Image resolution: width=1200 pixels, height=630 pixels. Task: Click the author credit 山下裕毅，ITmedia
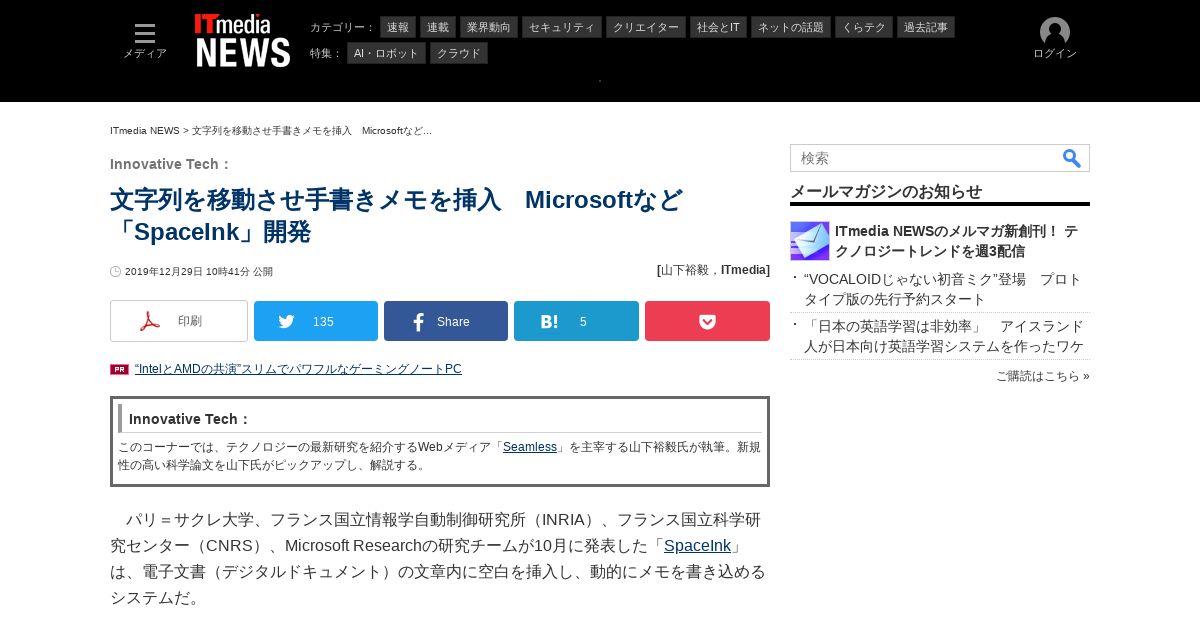(713, 270)
